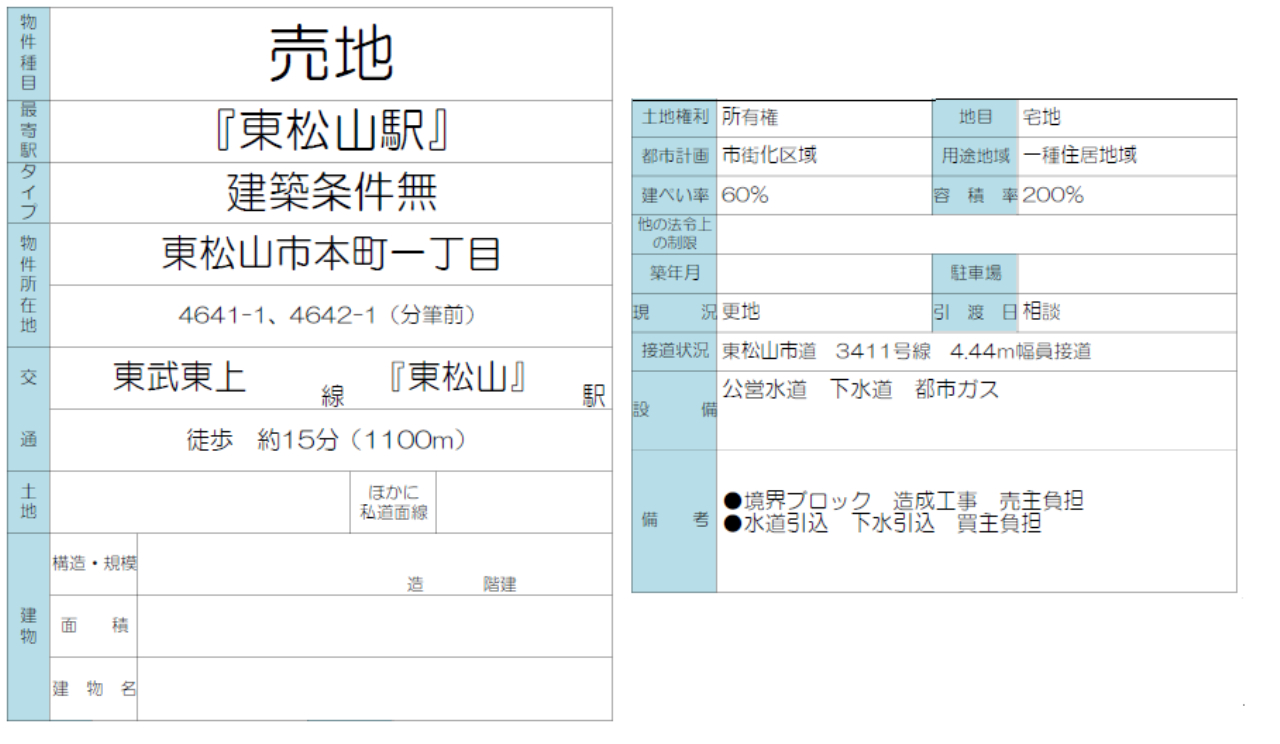Click the title text 売地
This screenshot has height=744, width=1280.
click(x=331, y=53)
